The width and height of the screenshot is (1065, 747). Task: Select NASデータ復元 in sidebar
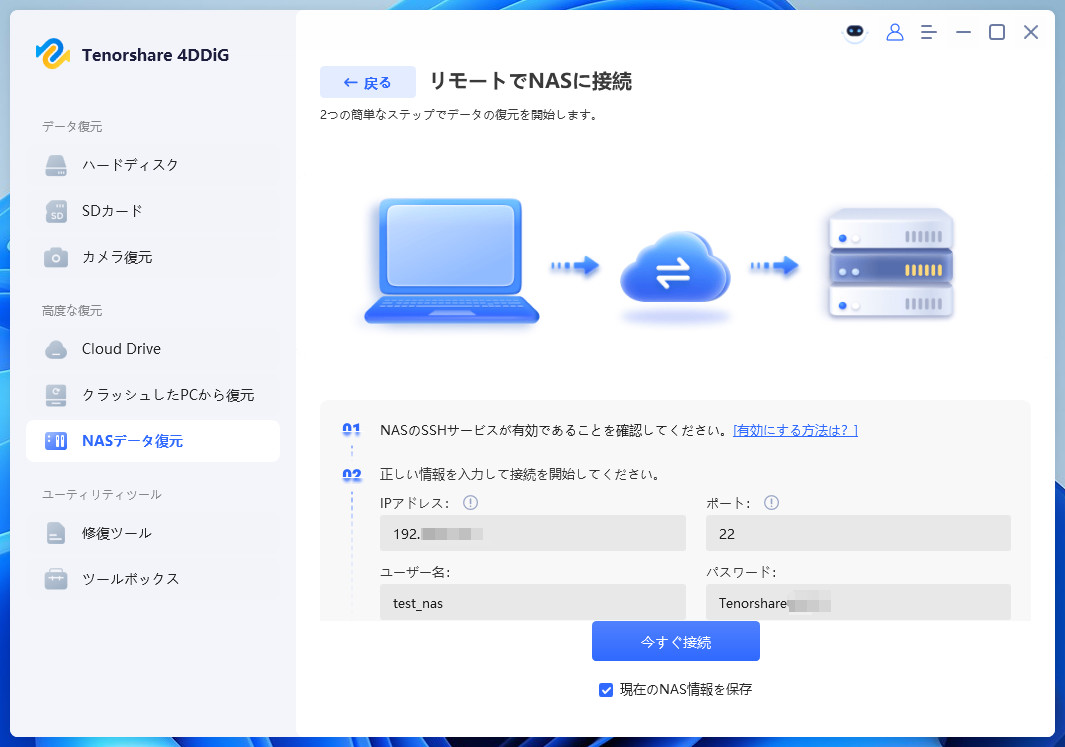pos(153,441)
